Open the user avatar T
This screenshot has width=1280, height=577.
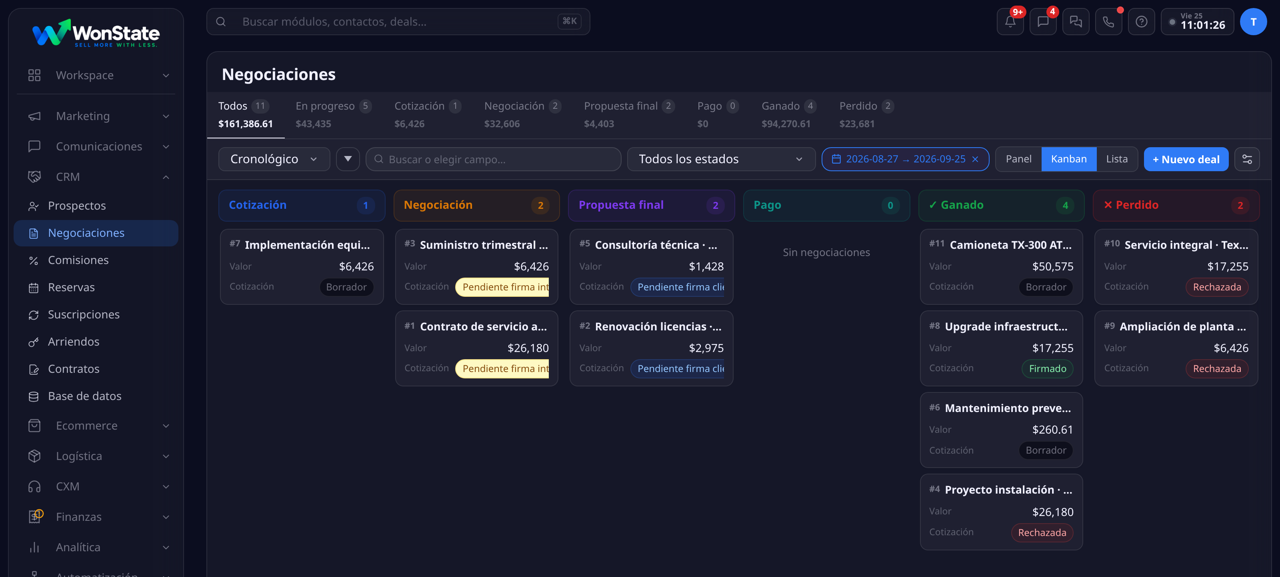pos(1253,22)
